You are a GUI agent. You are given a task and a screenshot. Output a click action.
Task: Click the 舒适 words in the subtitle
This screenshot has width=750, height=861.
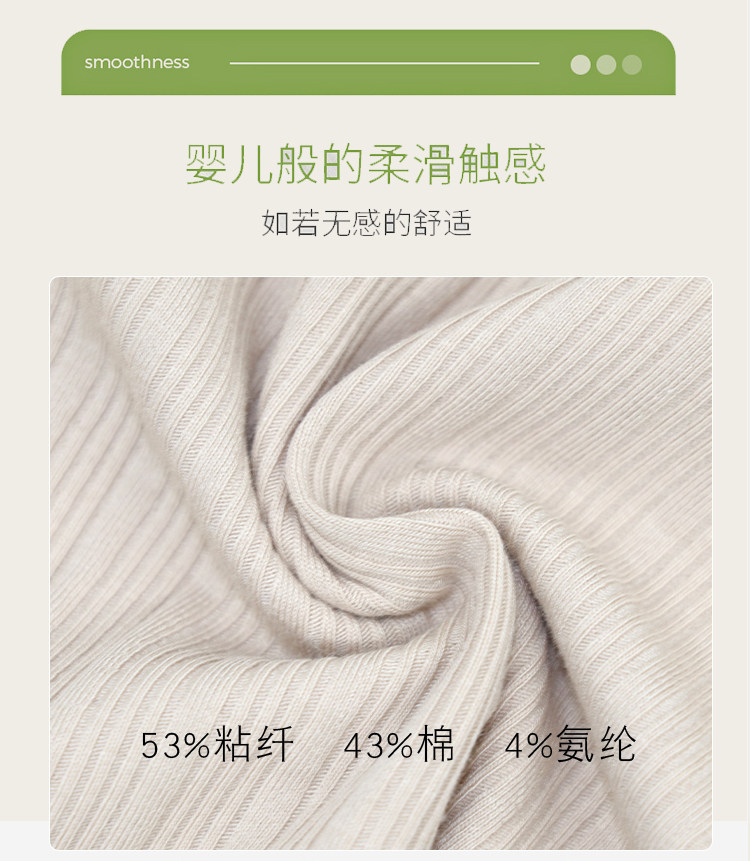(x=443, y=223)
